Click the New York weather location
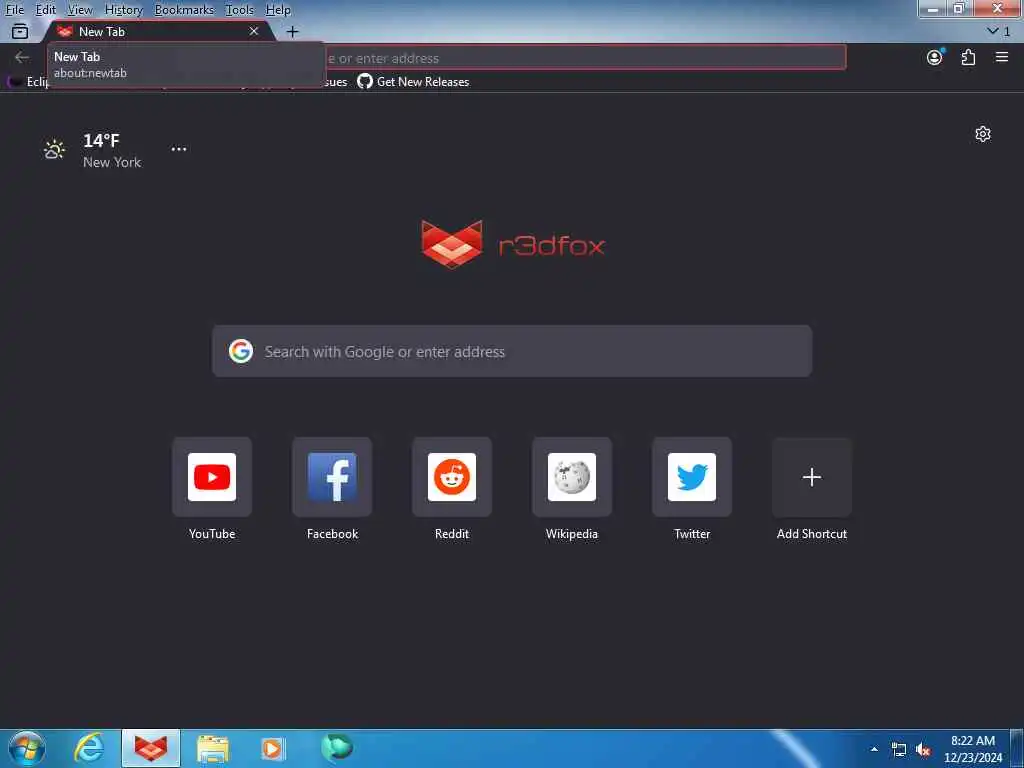 (x=112, y=162)
